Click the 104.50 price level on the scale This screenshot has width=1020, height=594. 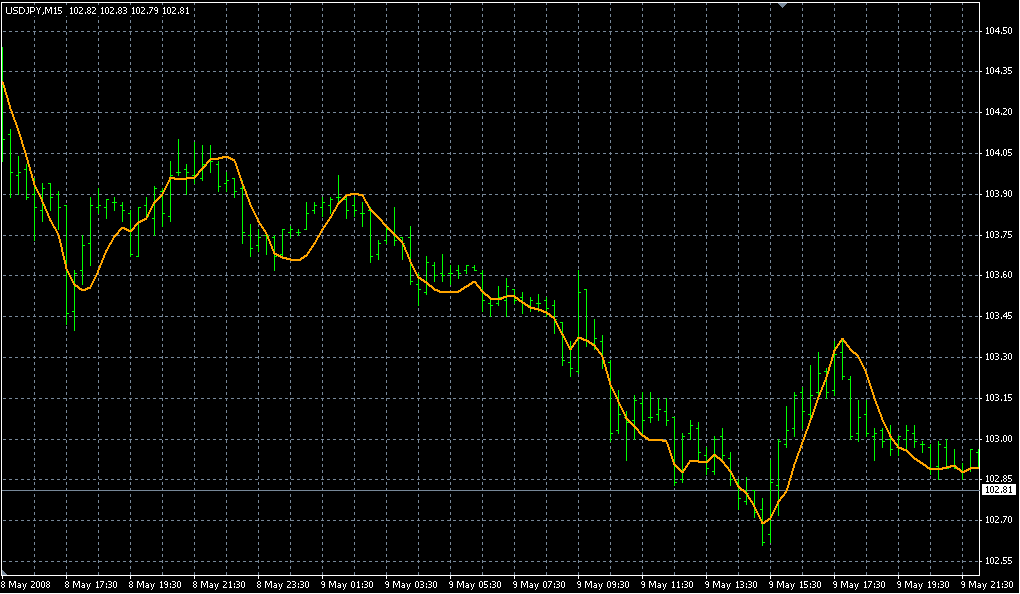click(x=998, y=30)
